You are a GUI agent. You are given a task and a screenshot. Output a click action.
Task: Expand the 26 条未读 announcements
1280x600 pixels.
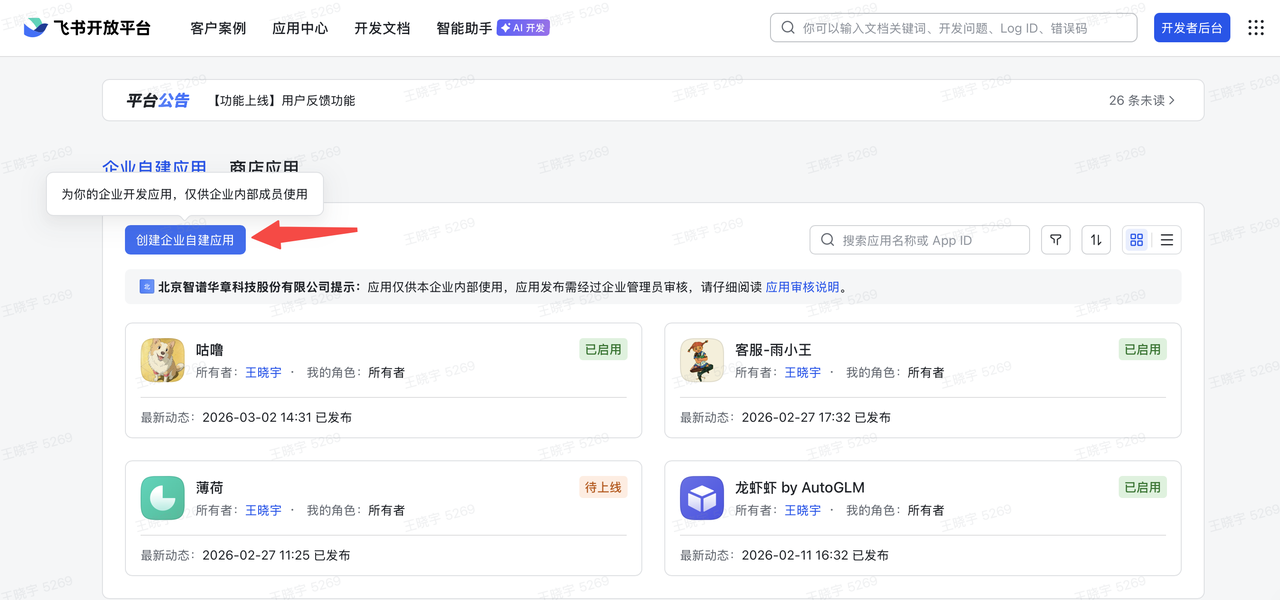click(1142, 101)
